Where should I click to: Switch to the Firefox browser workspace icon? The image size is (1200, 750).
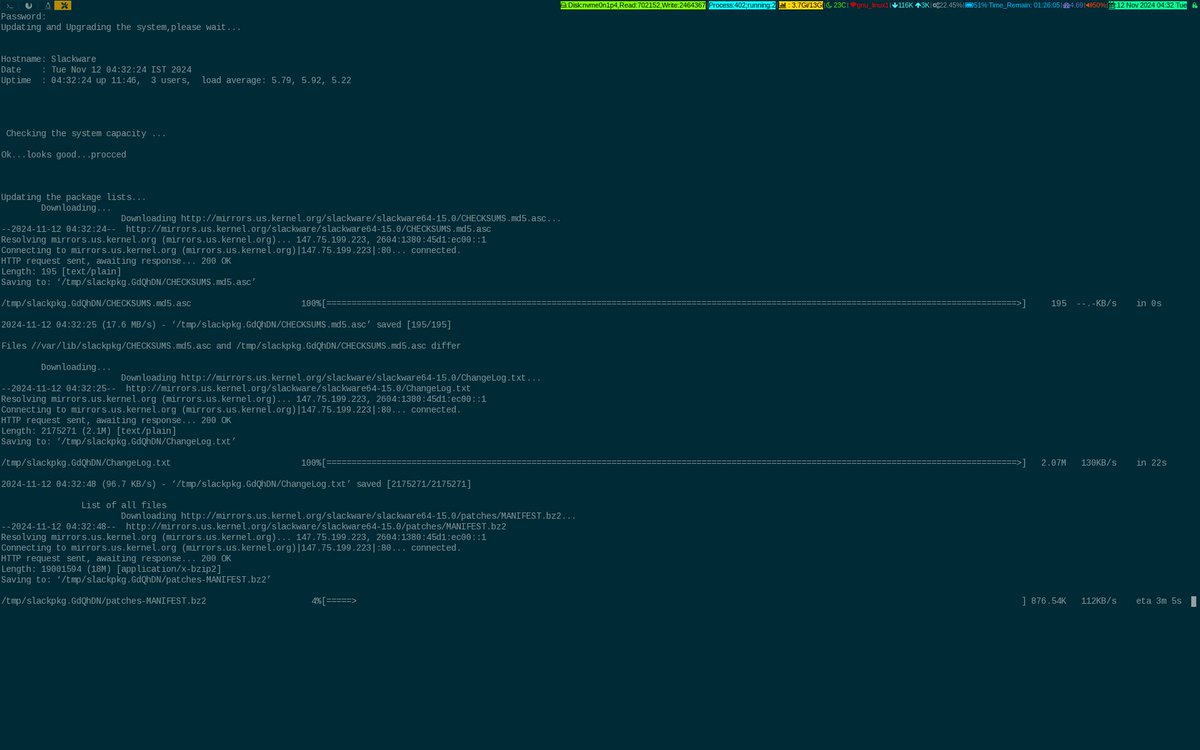point(27,5)
